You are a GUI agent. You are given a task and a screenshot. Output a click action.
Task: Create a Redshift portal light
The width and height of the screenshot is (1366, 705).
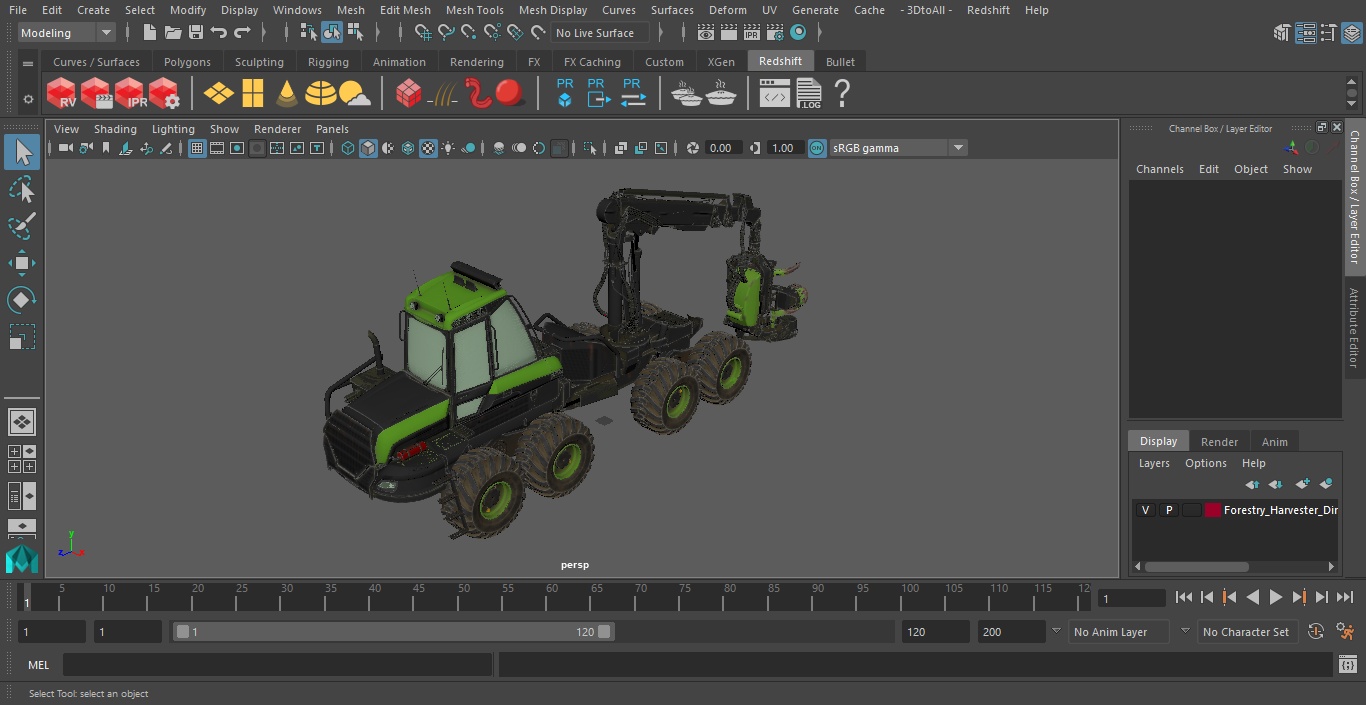point(253,94)
